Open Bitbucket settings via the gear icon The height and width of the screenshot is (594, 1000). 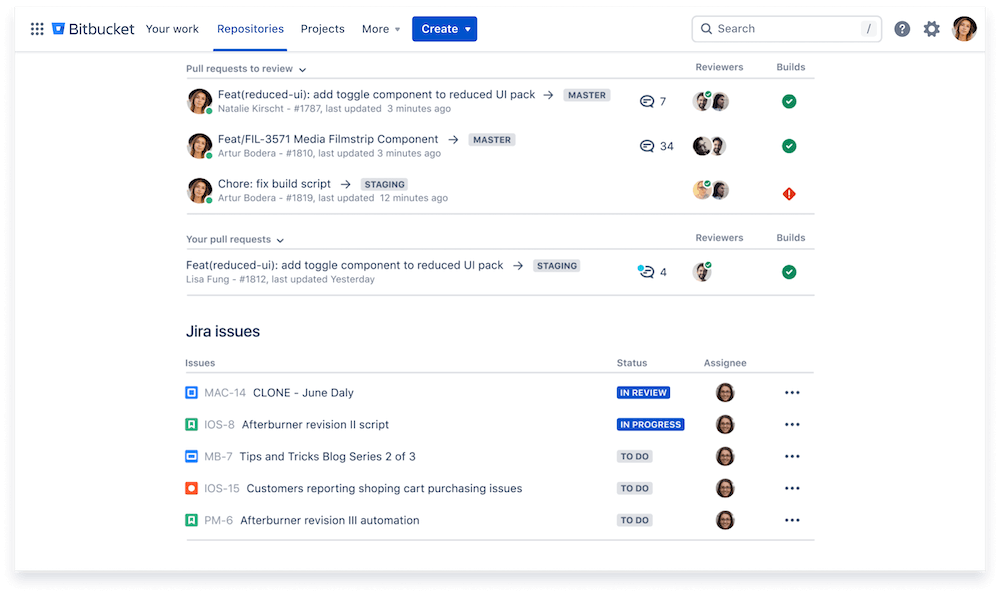click(x=931, y=28)
